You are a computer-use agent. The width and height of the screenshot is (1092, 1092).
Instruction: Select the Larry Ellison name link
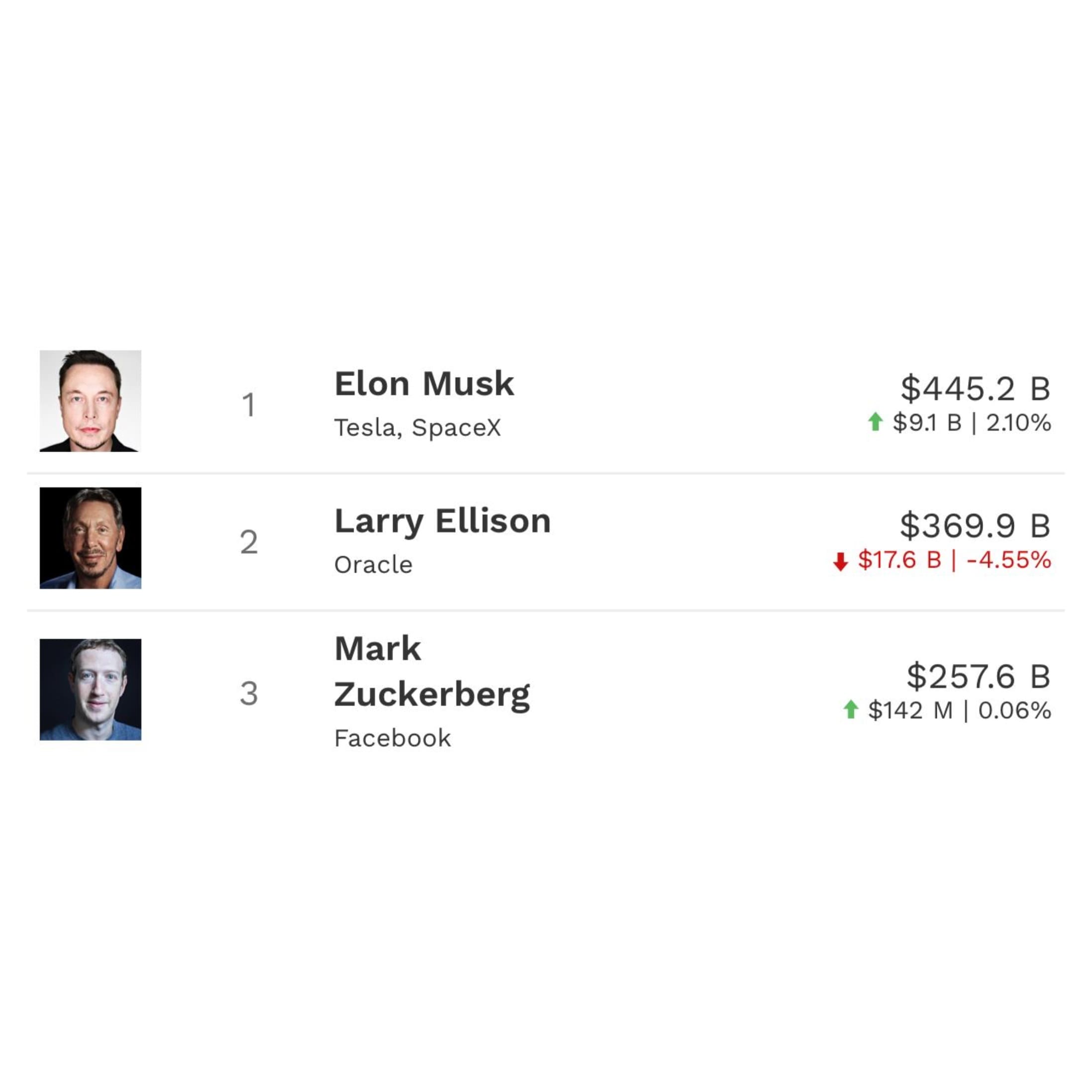tap(443, 521)
